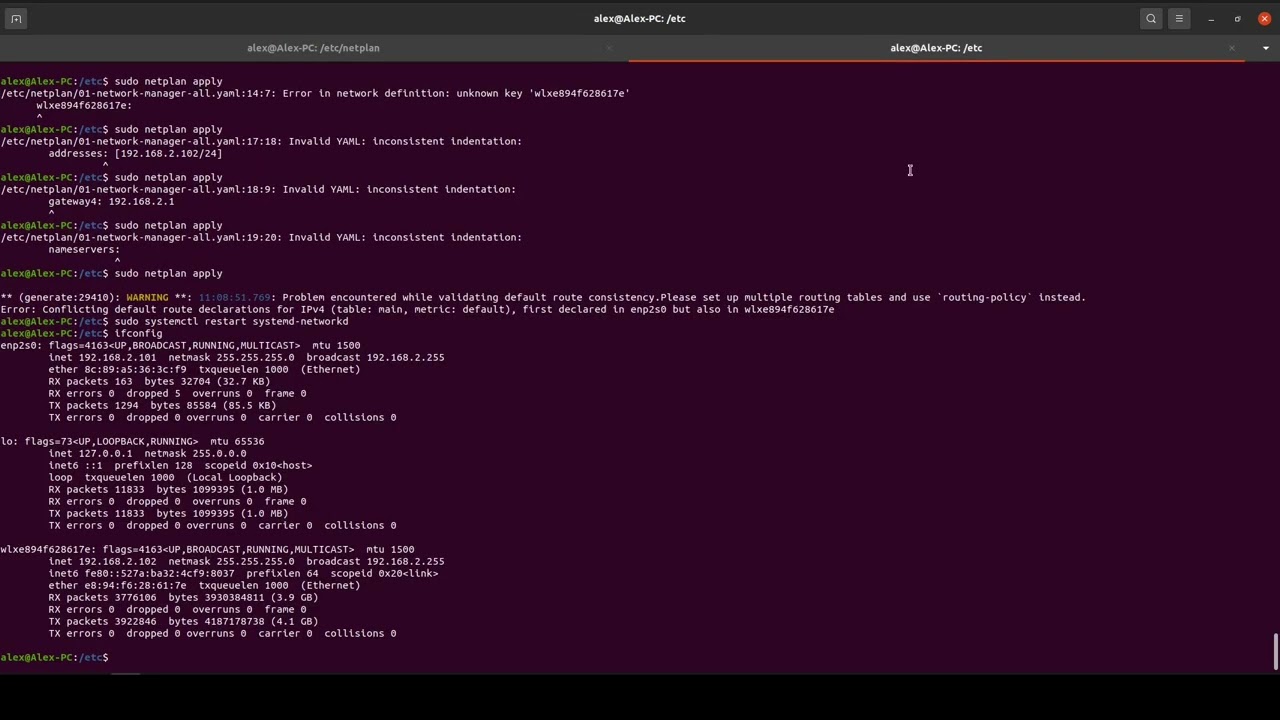Open terminal search with magnifier icon

[1151, 19]
